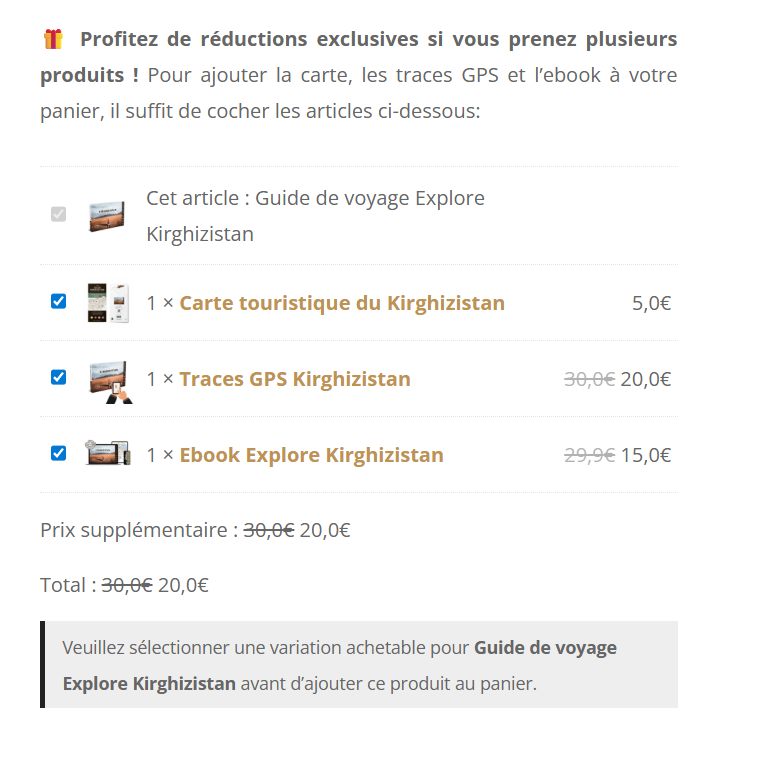The height and width of the screenshot is (769, 781).
Task: Open the Ebook Explore Kirghizistan link
Action: 311,455
